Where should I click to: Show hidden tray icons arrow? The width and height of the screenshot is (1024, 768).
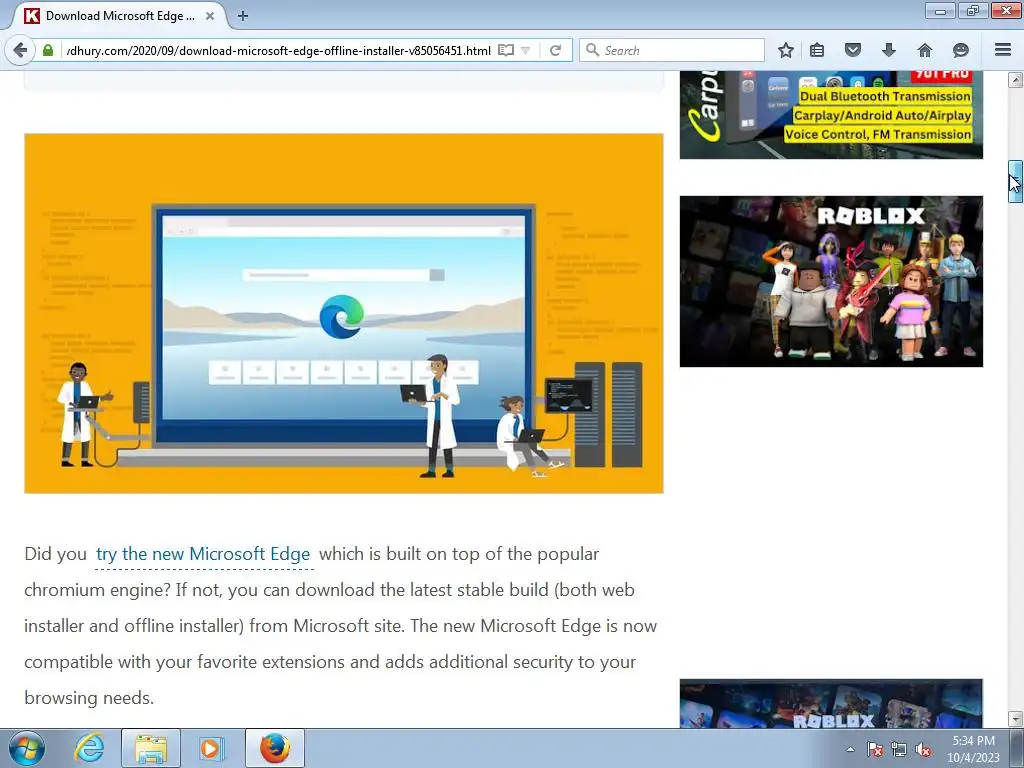tap(850, 749)
